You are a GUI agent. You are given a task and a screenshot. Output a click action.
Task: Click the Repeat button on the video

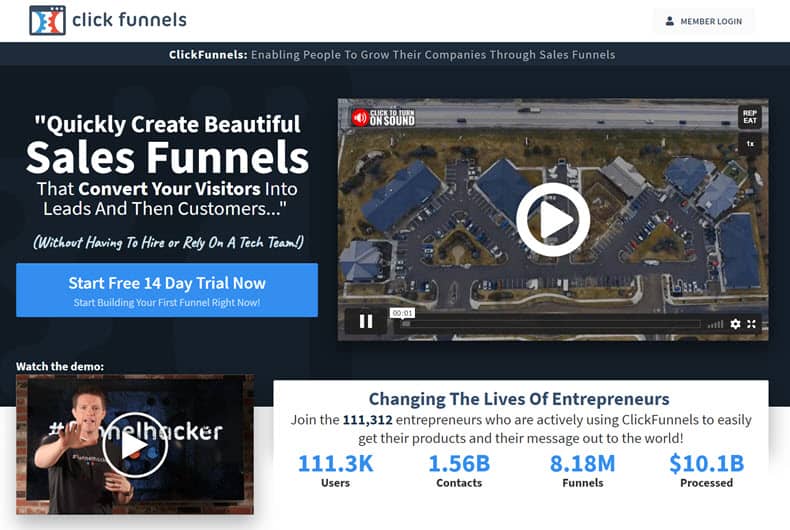[750, 117]
